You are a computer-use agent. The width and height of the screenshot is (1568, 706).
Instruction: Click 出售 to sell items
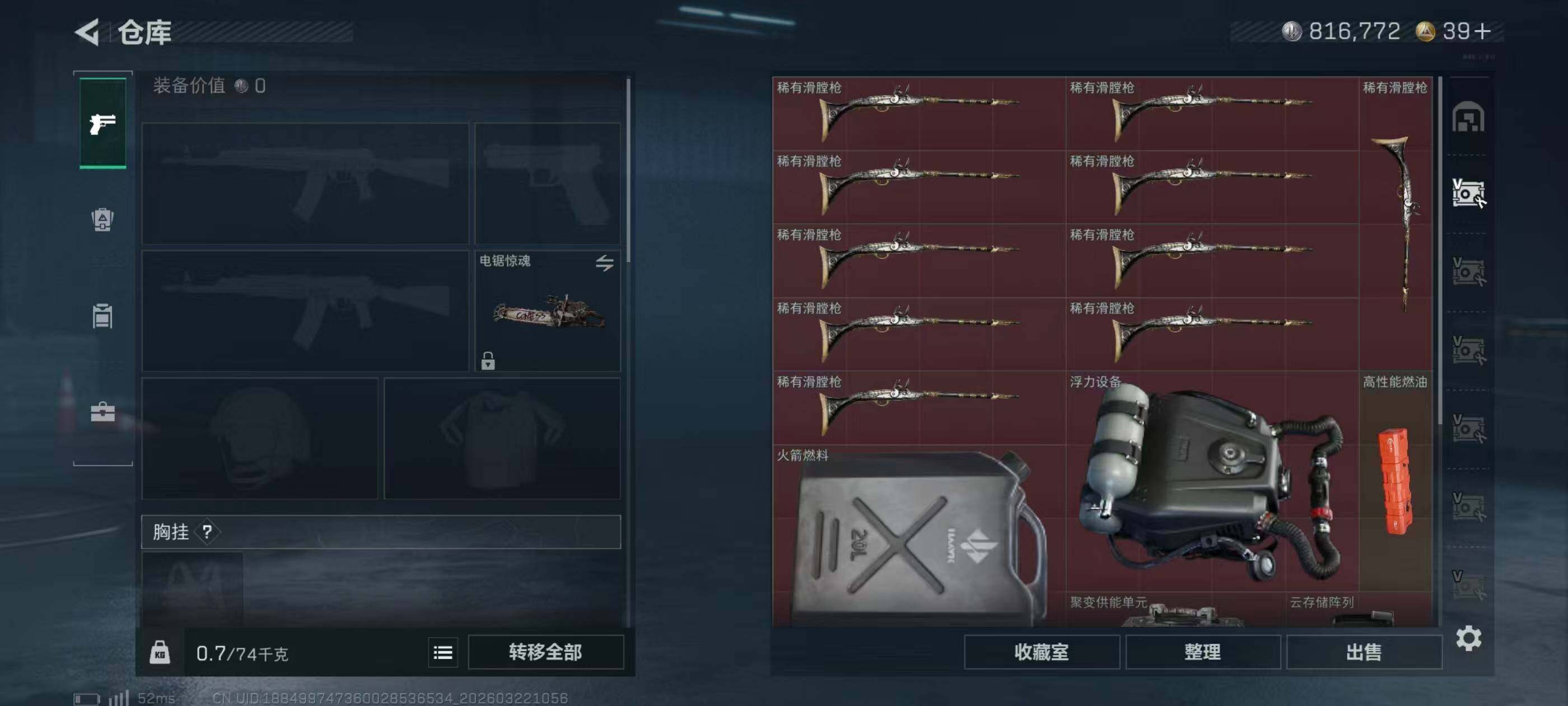pos(1364,652)
